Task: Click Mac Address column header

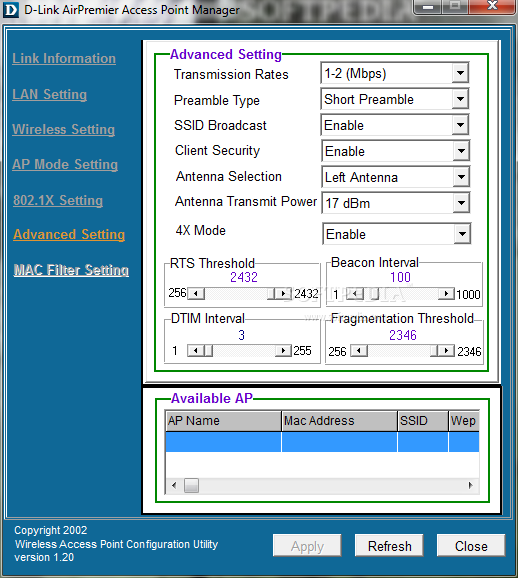Action: pos(339,421)
